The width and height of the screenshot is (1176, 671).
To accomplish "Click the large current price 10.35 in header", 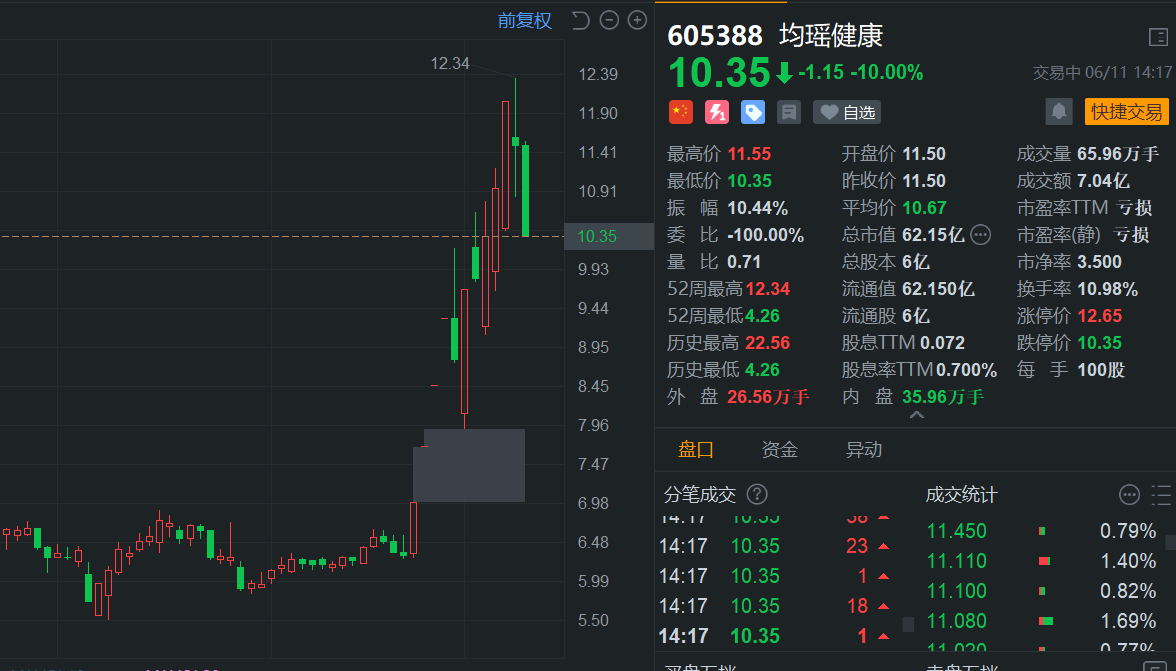I will pyautogui.click(x=719, y=73).
